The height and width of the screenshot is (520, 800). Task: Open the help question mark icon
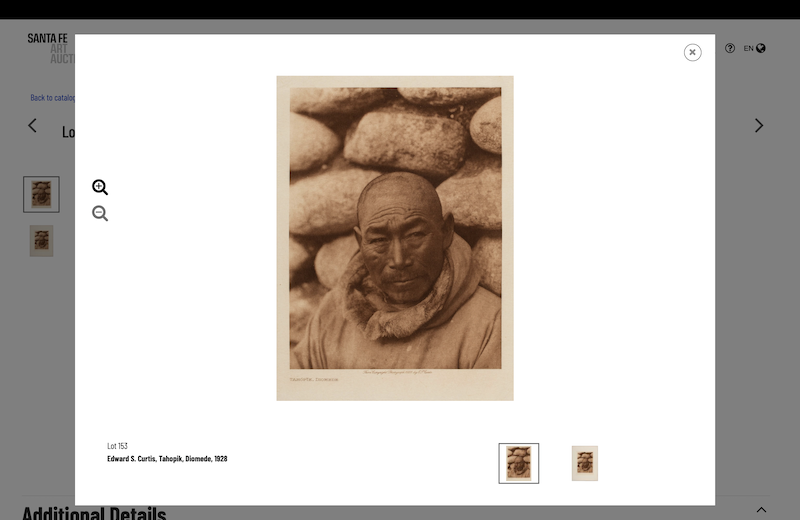[730, 48]
